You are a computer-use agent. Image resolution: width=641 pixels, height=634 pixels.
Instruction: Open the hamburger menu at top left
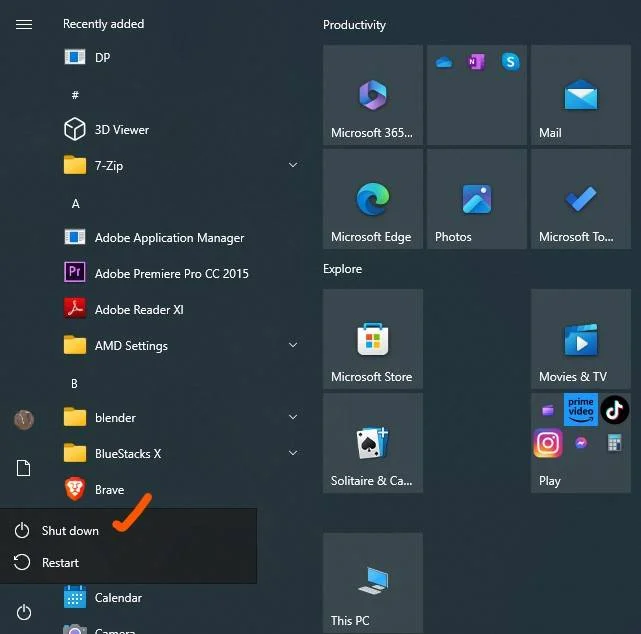point(24,25)
